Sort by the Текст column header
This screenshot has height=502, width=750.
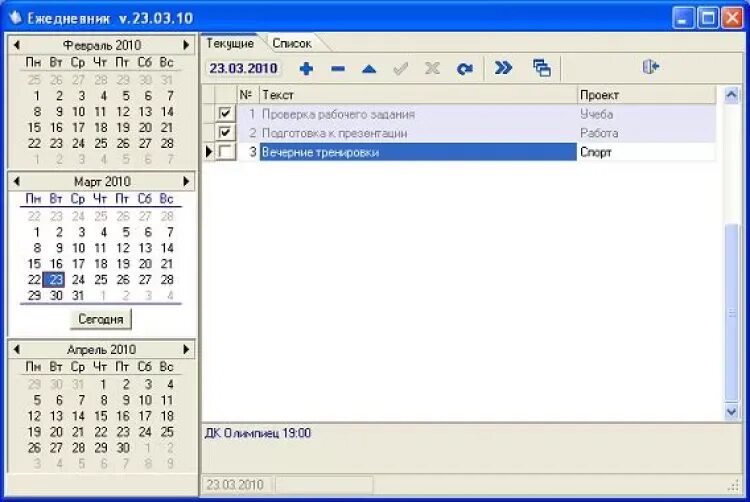point(419,95)
